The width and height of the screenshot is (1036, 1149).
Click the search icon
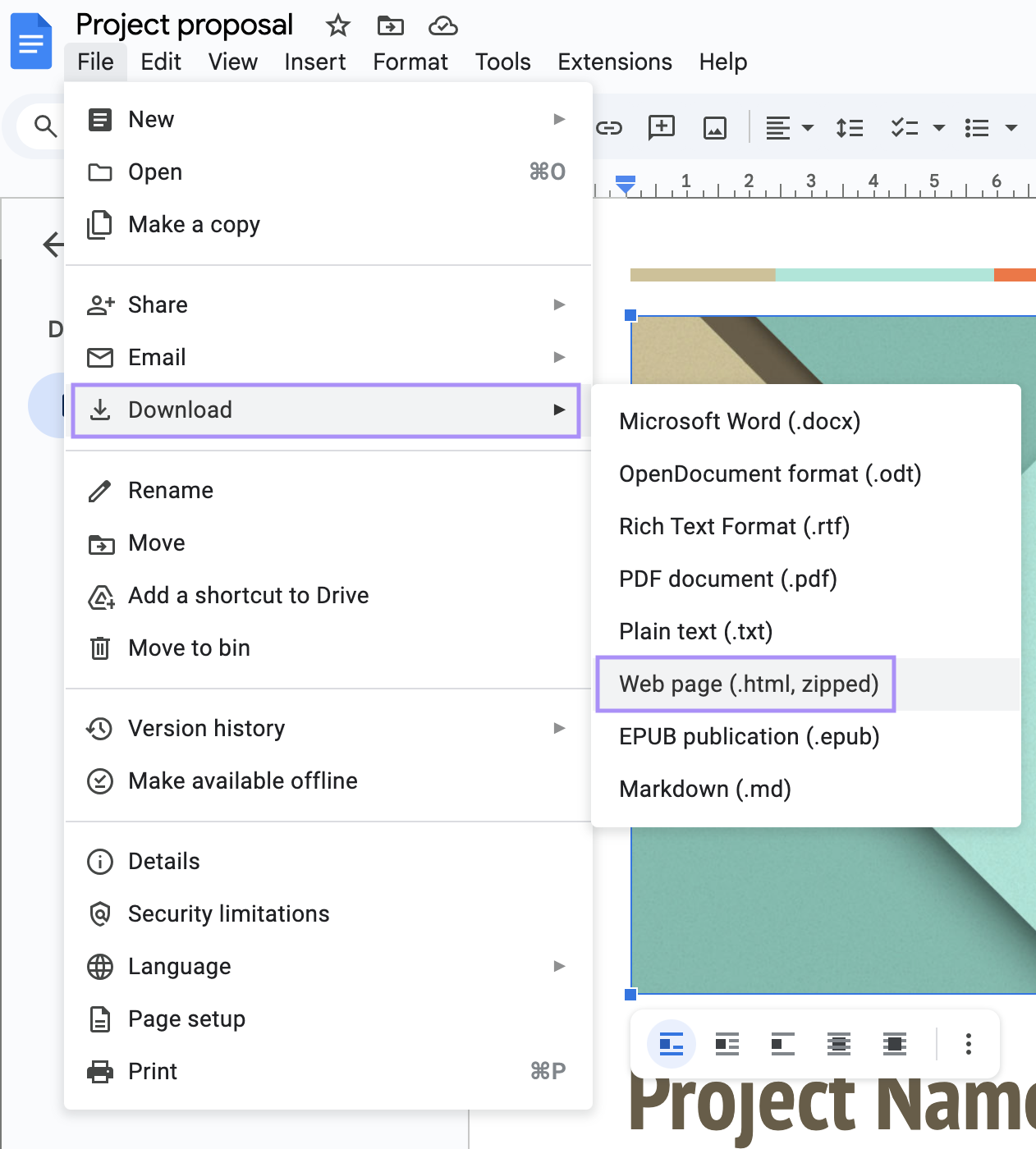coord(45,126)
